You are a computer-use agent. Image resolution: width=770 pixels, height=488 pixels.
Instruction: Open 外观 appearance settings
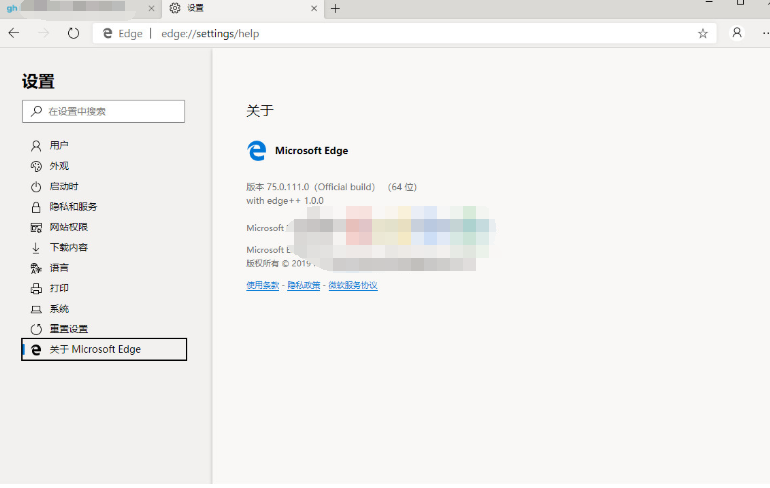tap(59, 166)
